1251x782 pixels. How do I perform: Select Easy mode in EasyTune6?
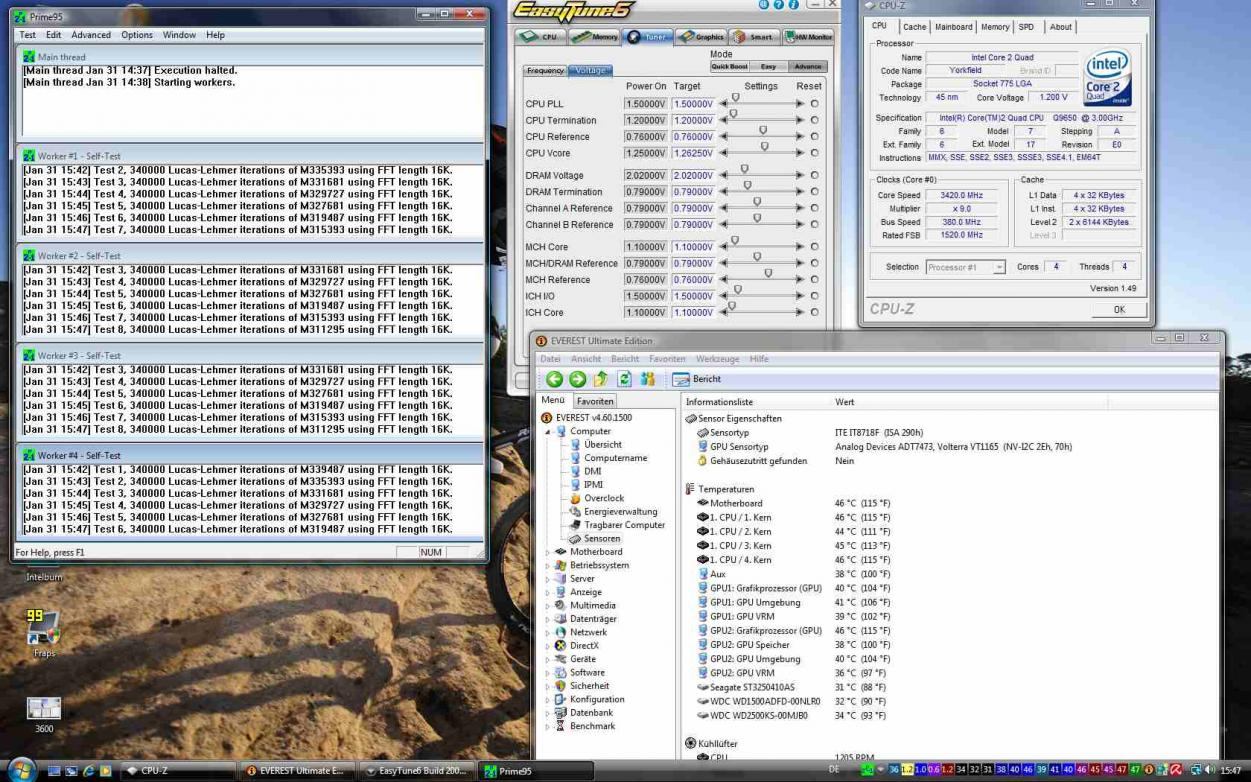pyautogui.click(x=768, y=67)
